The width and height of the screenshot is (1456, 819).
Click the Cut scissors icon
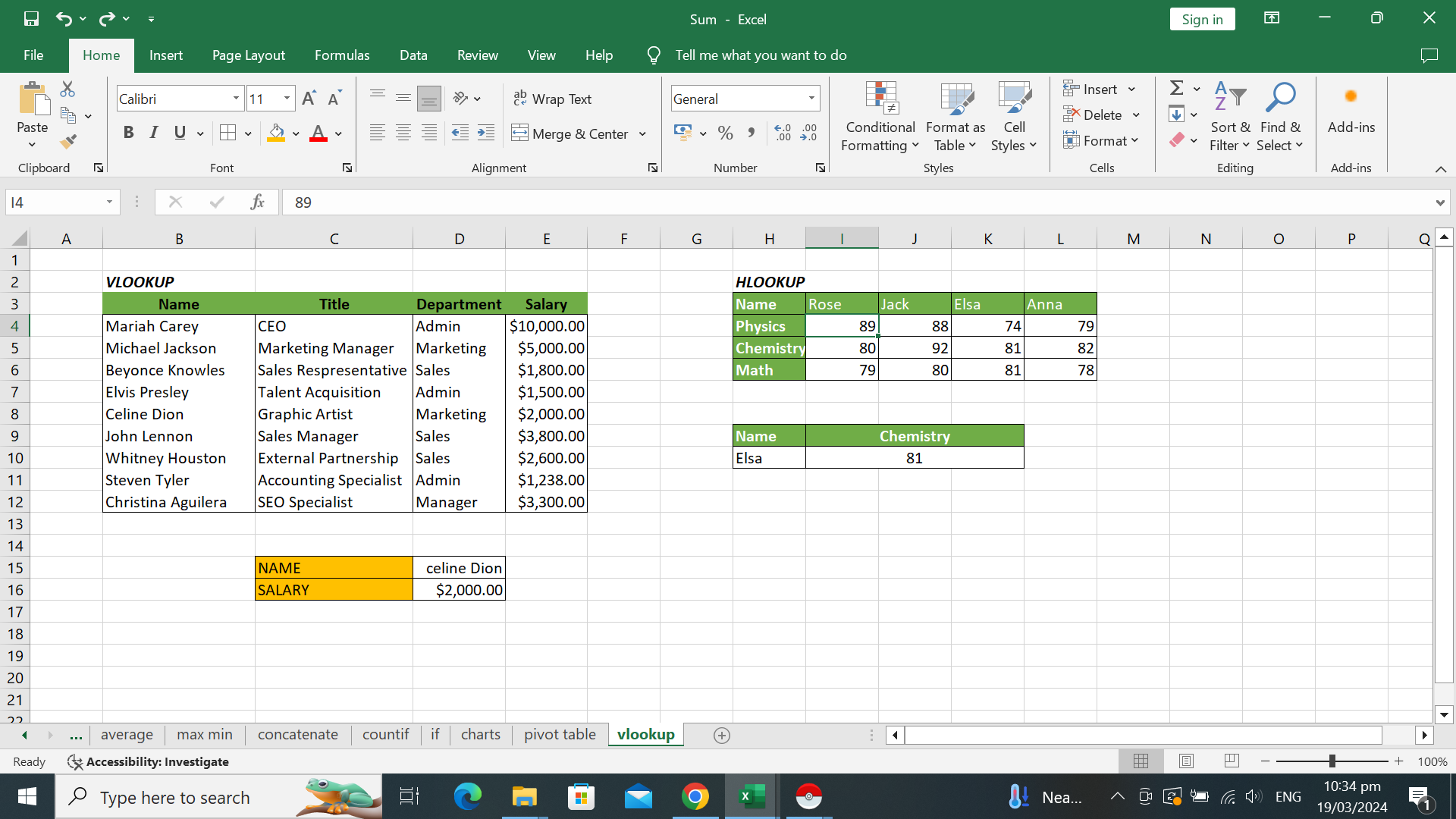coord(68,89)
